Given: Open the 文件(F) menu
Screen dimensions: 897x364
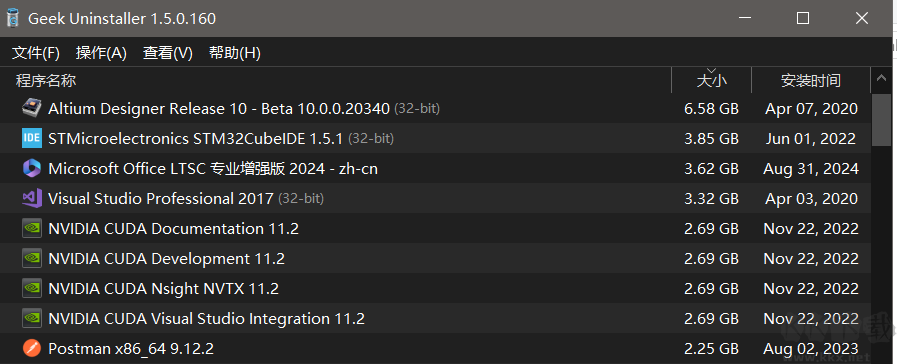Looking at the screenshot, I should coord(36,53).
